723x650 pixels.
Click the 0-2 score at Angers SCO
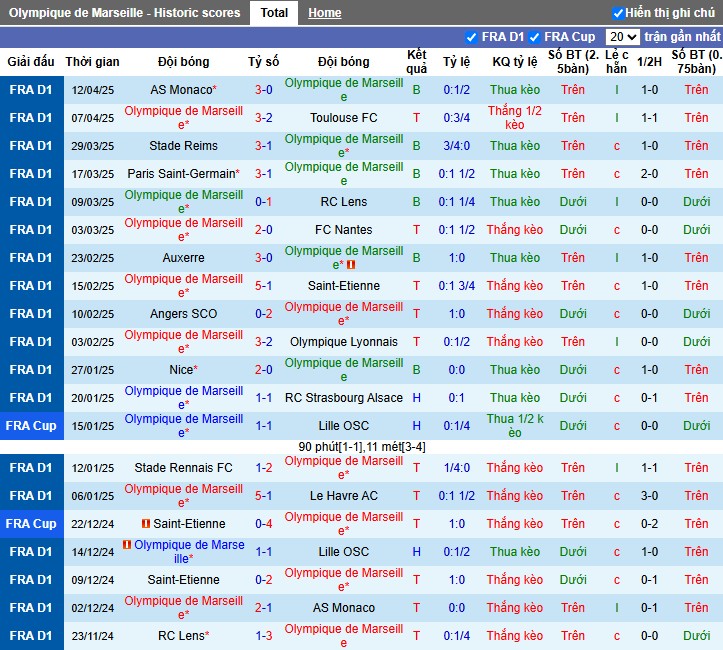pyautogui.click(x=264, y=314)
